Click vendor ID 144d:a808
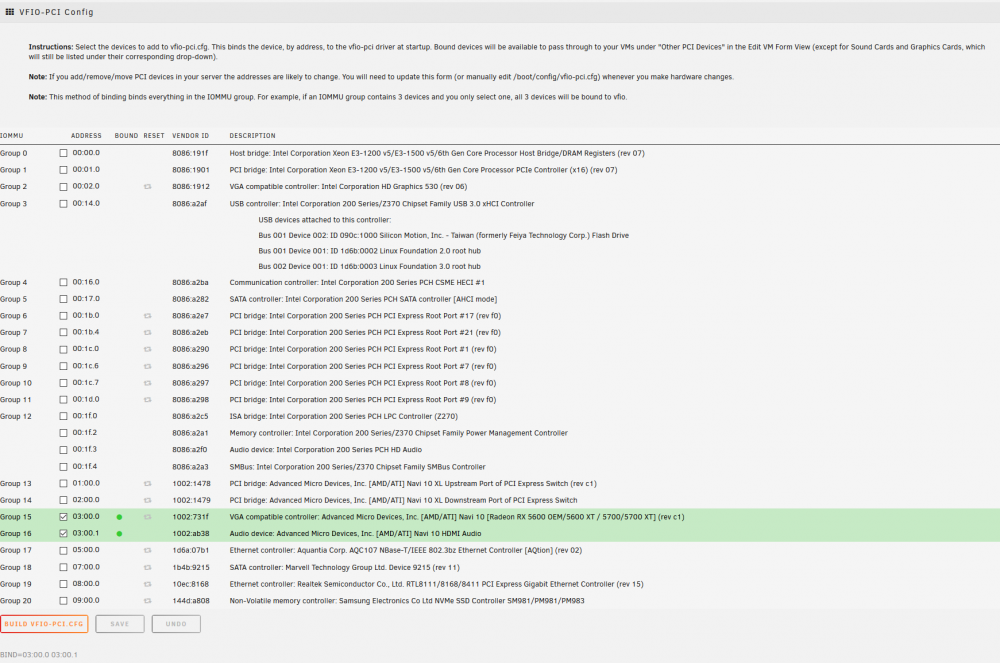The height and width of the screenshot is (663, 1000). coord(191,601)
